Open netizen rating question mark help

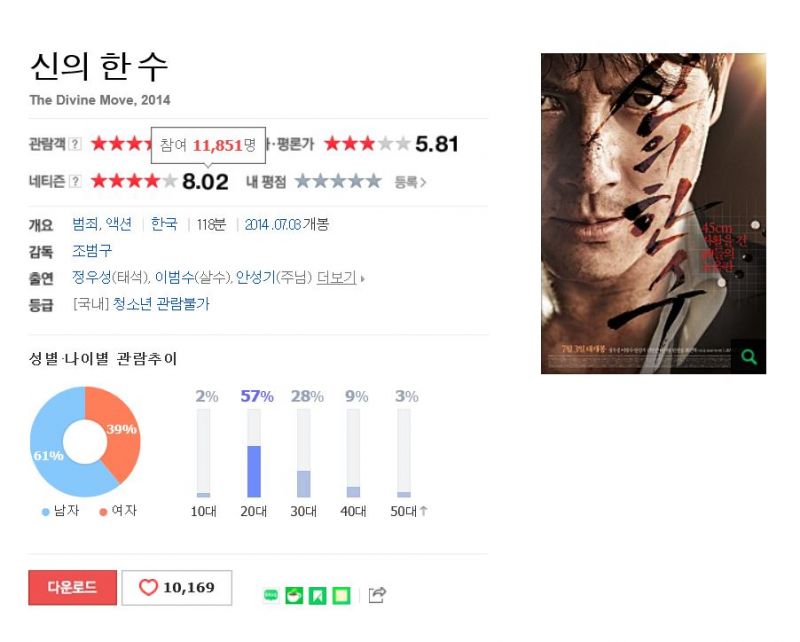(x=75, y=181)
